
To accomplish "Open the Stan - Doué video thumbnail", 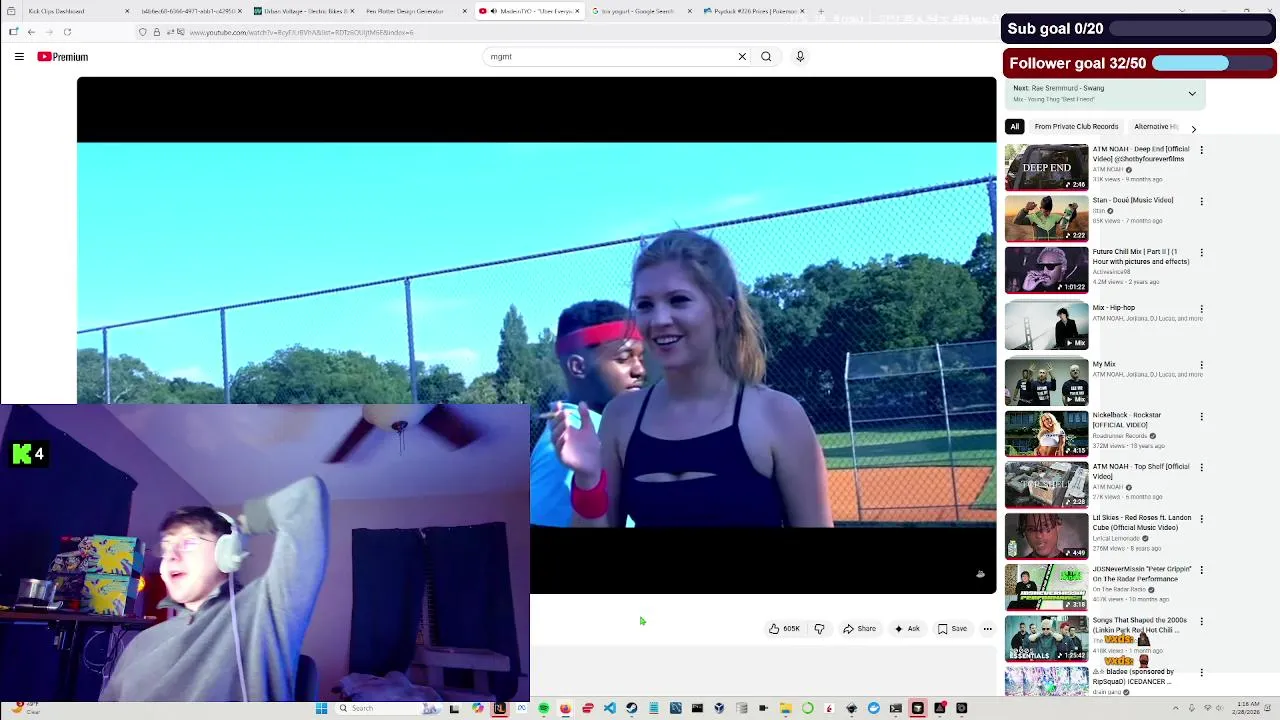I will click(x=1046, y=218).
